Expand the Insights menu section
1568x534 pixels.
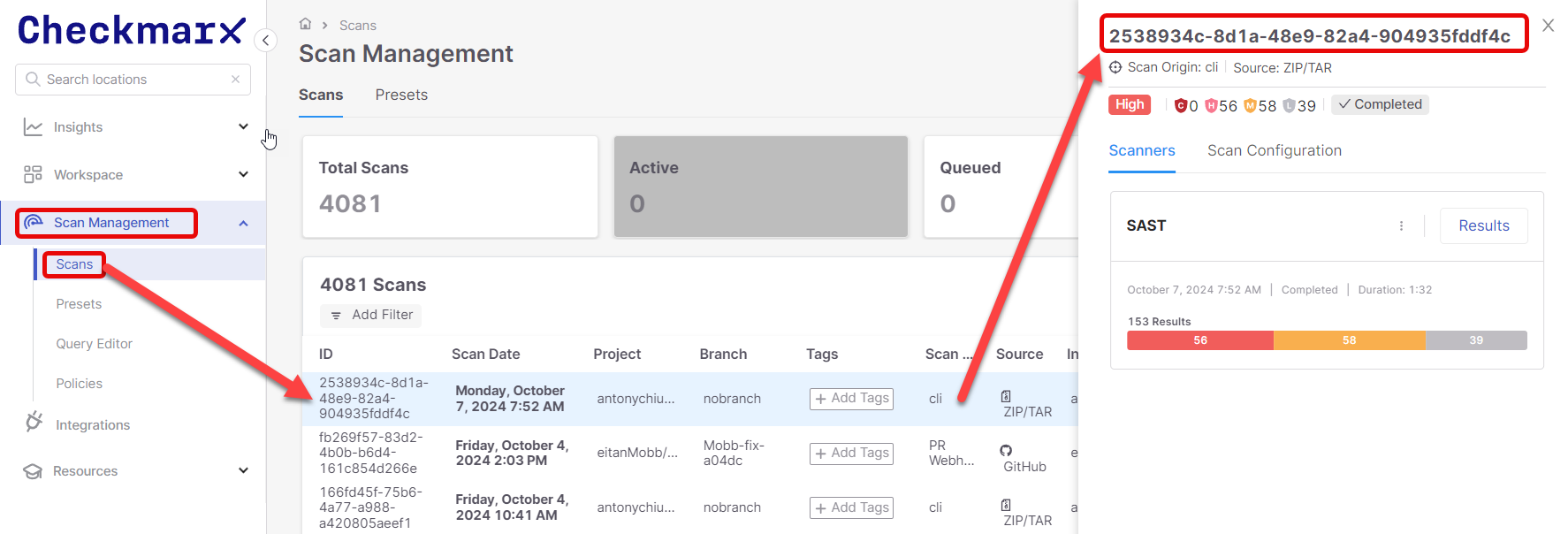(243, 127)
